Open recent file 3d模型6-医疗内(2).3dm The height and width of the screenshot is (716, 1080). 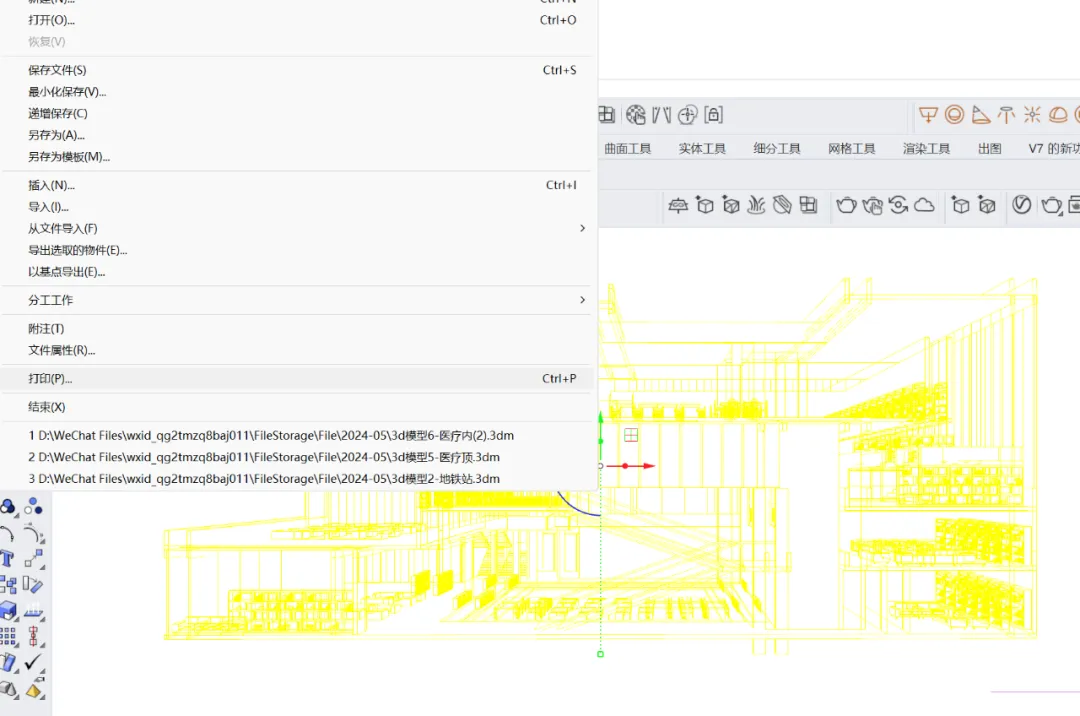click(x=296, y=436)
